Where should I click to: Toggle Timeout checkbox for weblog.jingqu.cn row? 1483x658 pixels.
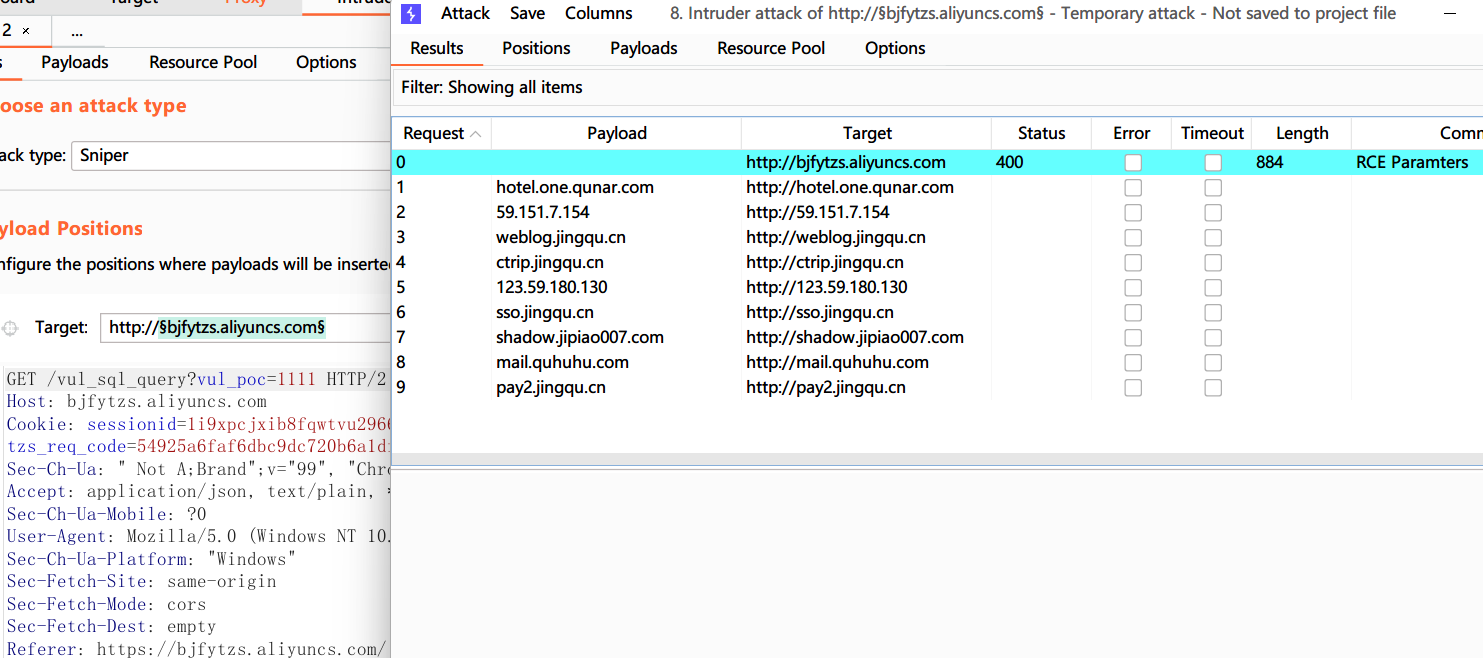tap(1213, 237)
